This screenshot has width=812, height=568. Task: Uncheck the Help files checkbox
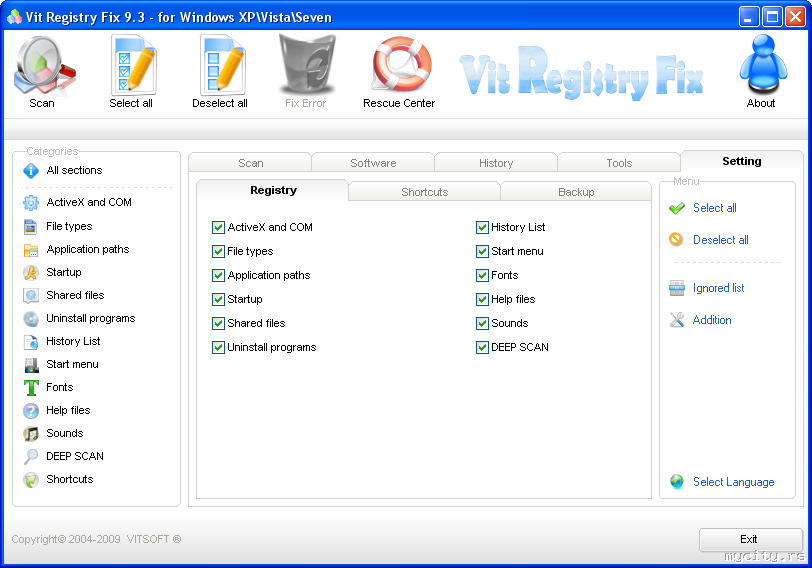[x=482, y=299]
